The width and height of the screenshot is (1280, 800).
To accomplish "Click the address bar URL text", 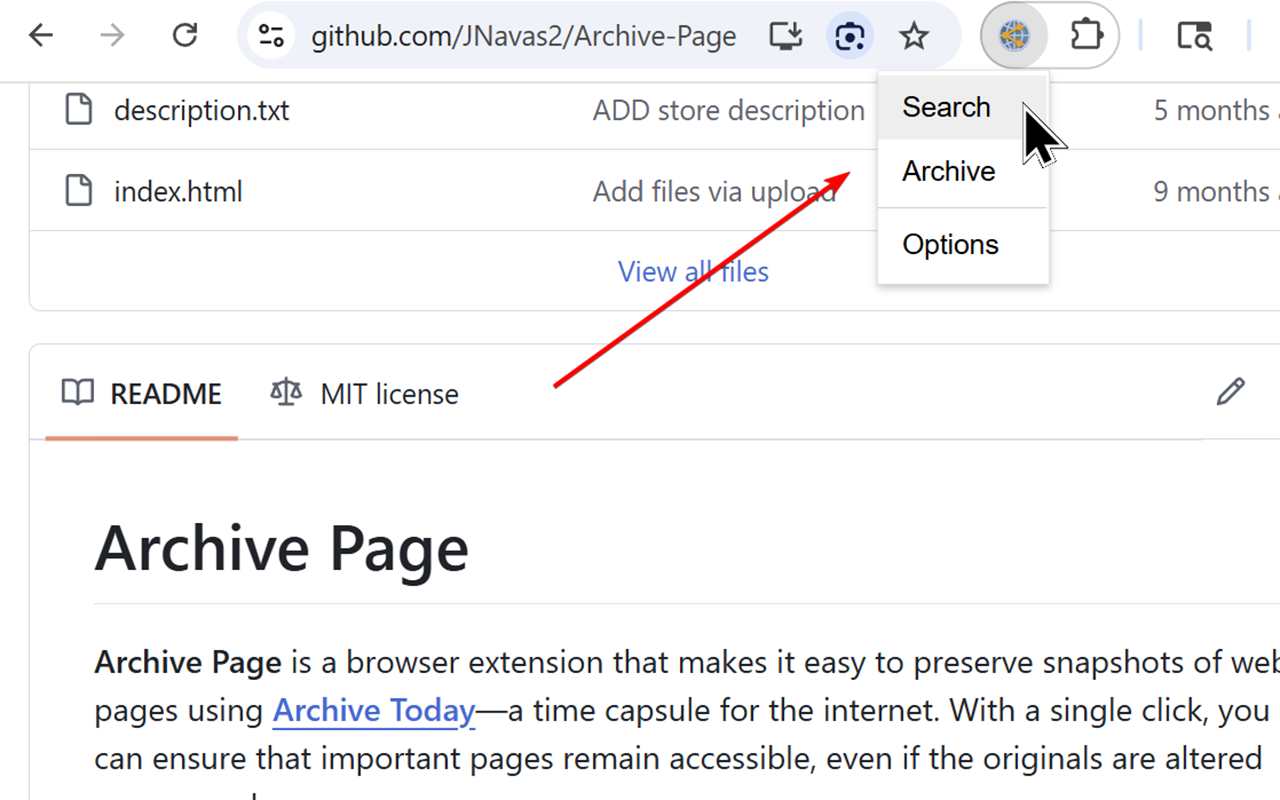I will coord(523,37).
